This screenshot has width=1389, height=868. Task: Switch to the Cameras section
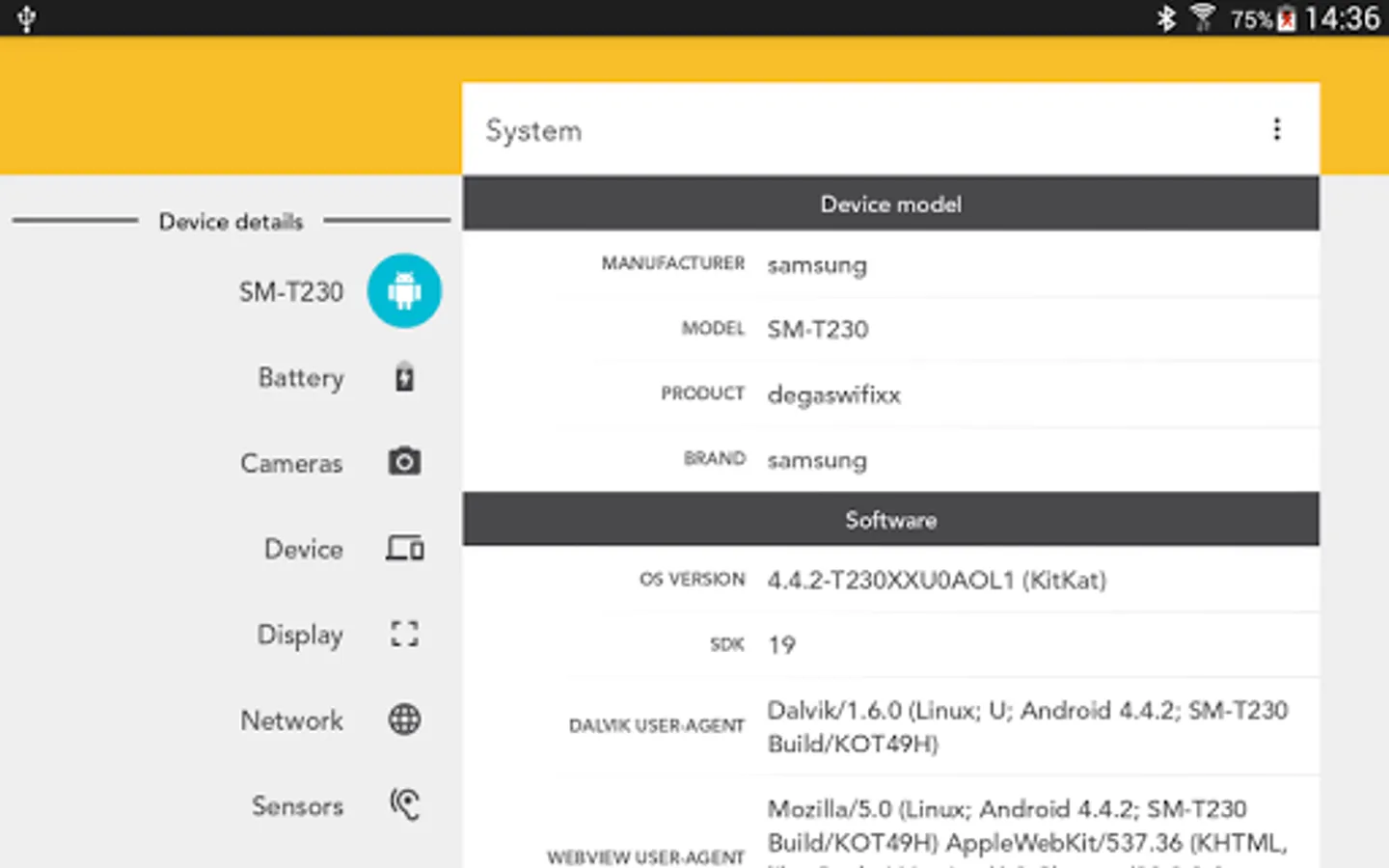[x=291, y=463]
